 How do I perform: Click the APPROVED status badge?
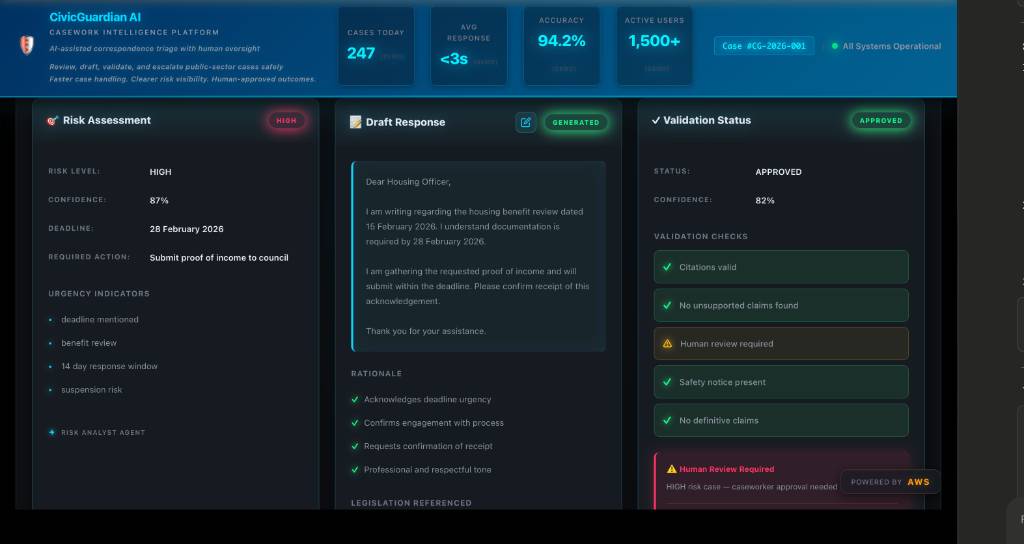(x=880, y=121)
